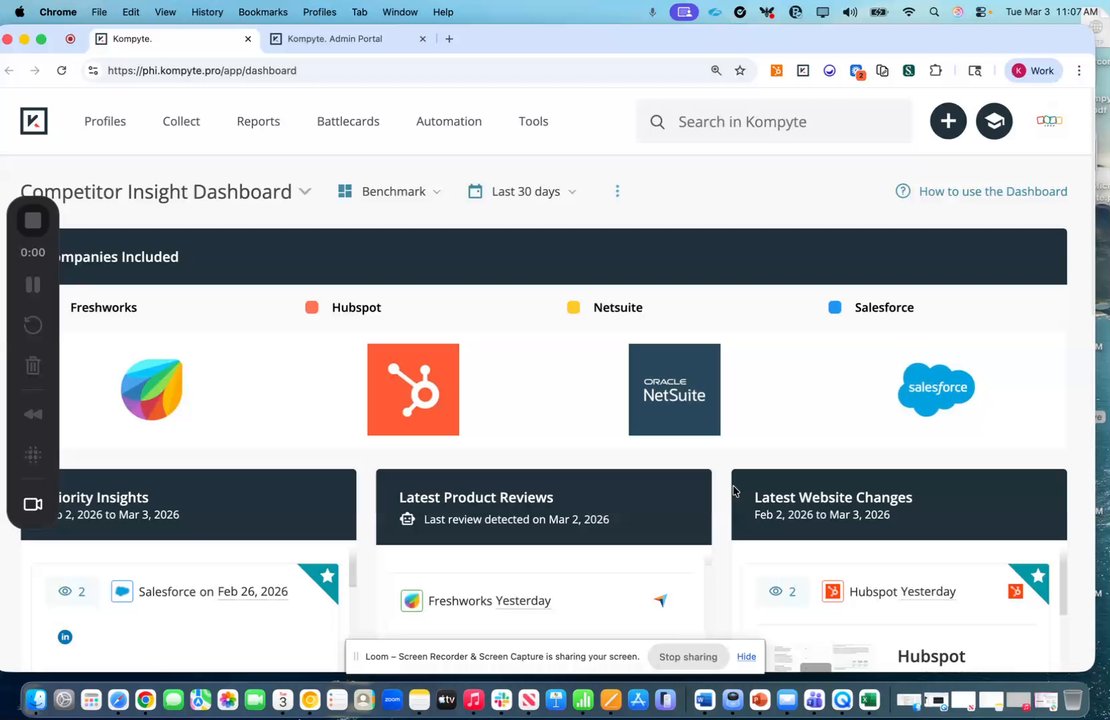Toggle views eye on Hubspot website change
This screenshot has width=1110, height=720.
point(776,591)
